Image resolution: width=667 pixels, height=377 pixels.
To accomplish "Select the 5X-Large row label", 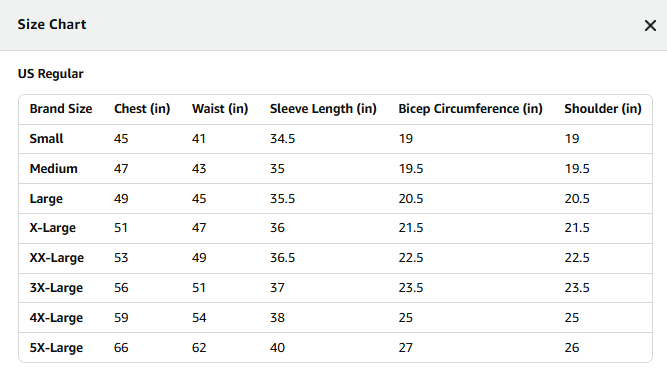I will (x=56, y=348).
